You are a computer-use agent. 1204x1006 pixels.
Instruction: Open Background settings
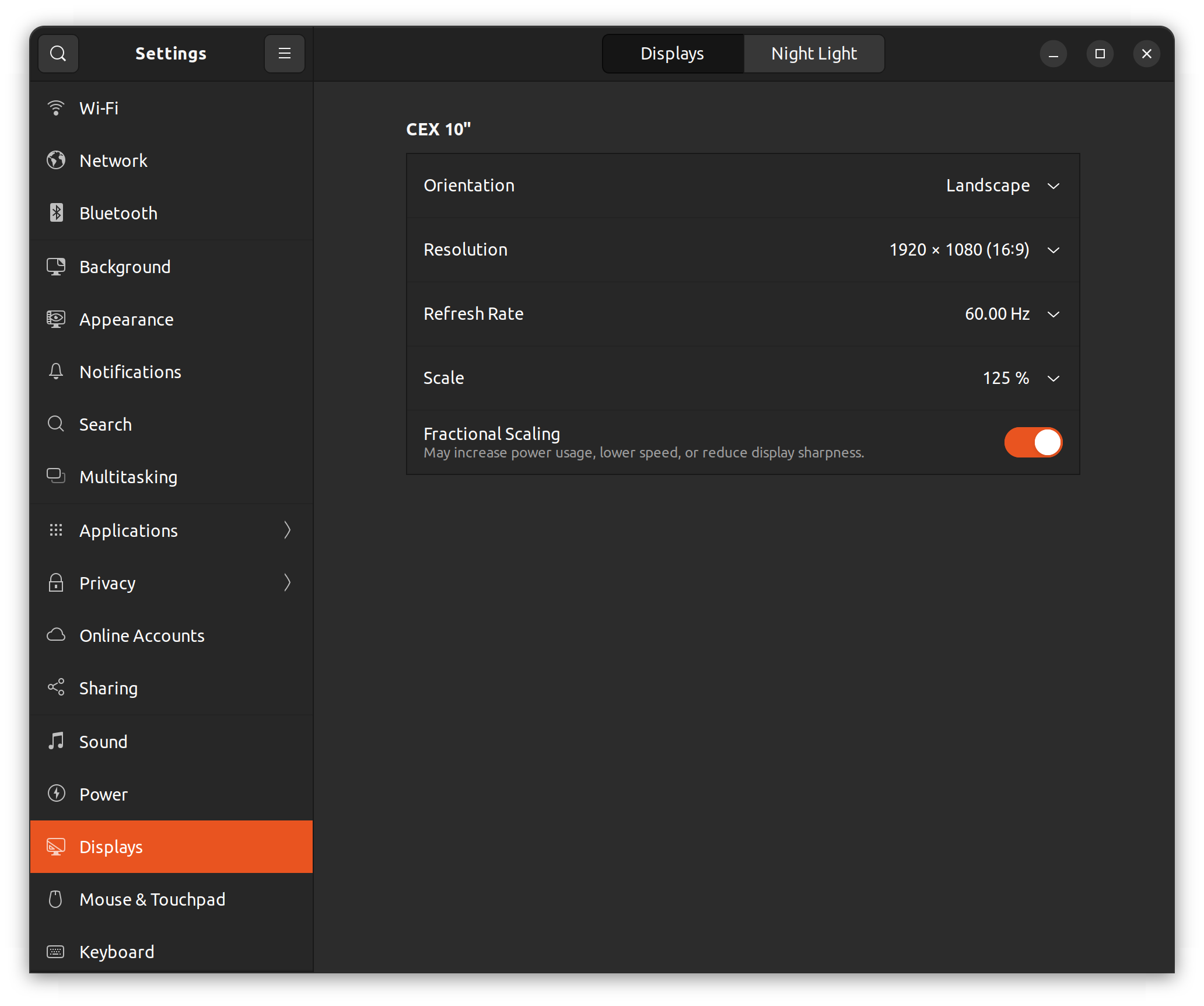pos(171,267)
